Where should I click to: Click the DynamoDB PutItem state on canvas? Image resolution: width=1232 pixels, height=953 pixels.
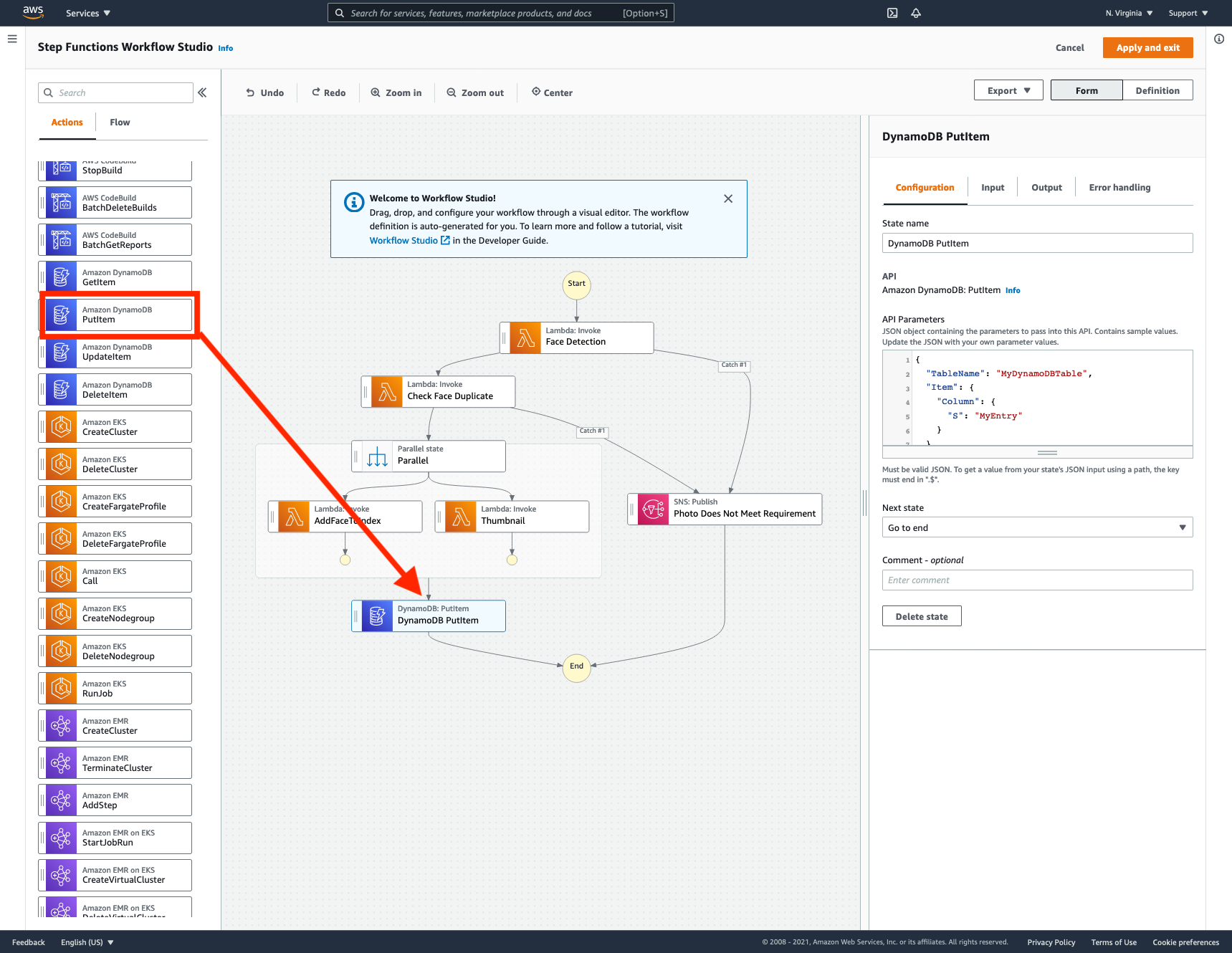[429, 616]
